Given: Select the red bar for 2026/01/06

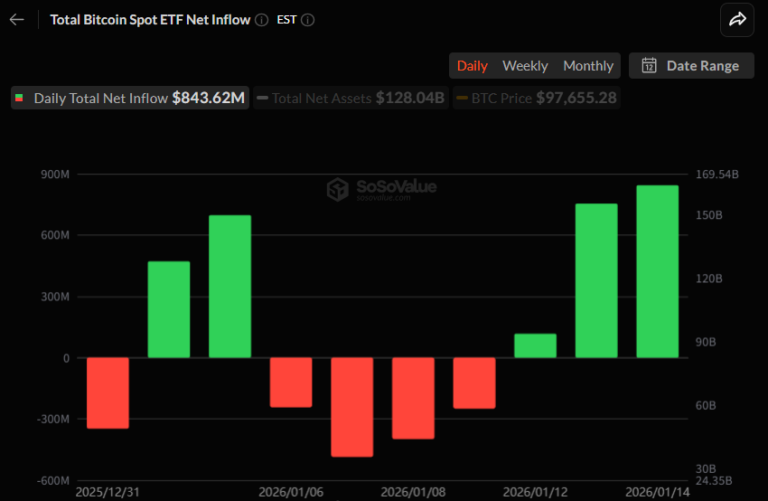Looking at the screenshot, I should (291, 382).
